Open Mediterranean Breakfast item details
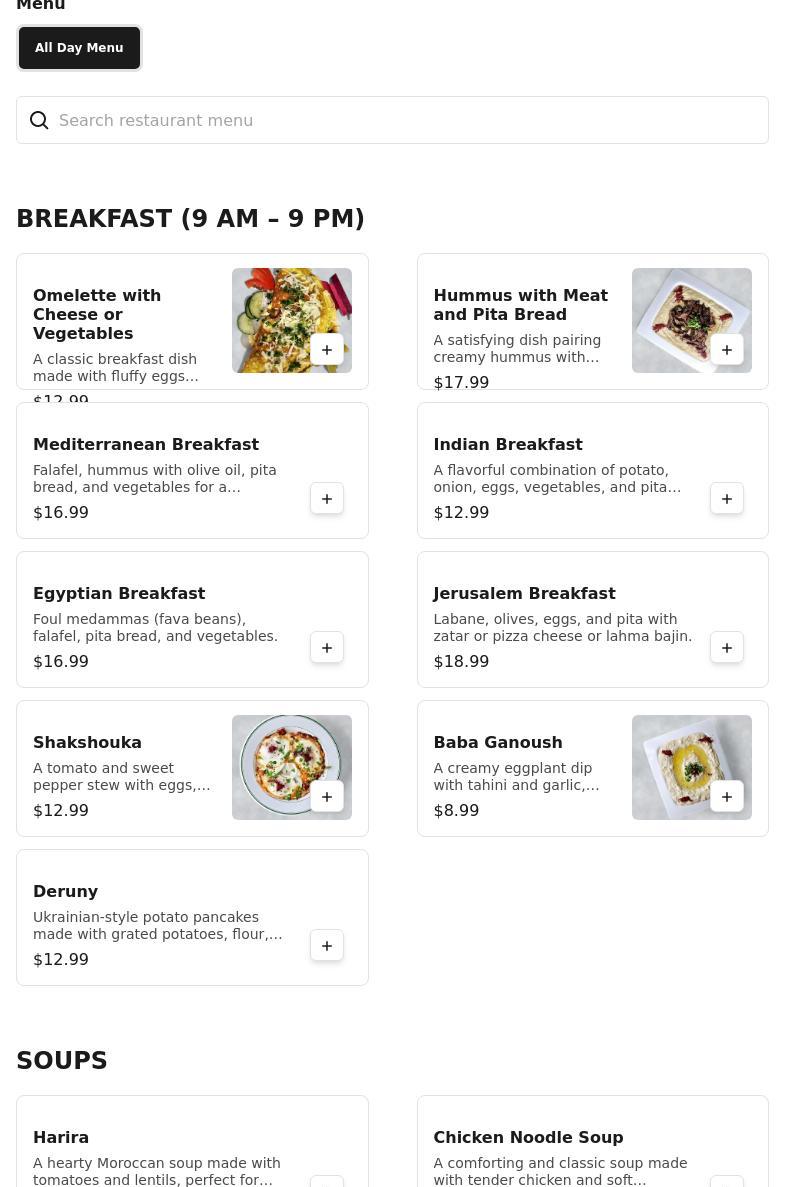 [x=192, y=471]
